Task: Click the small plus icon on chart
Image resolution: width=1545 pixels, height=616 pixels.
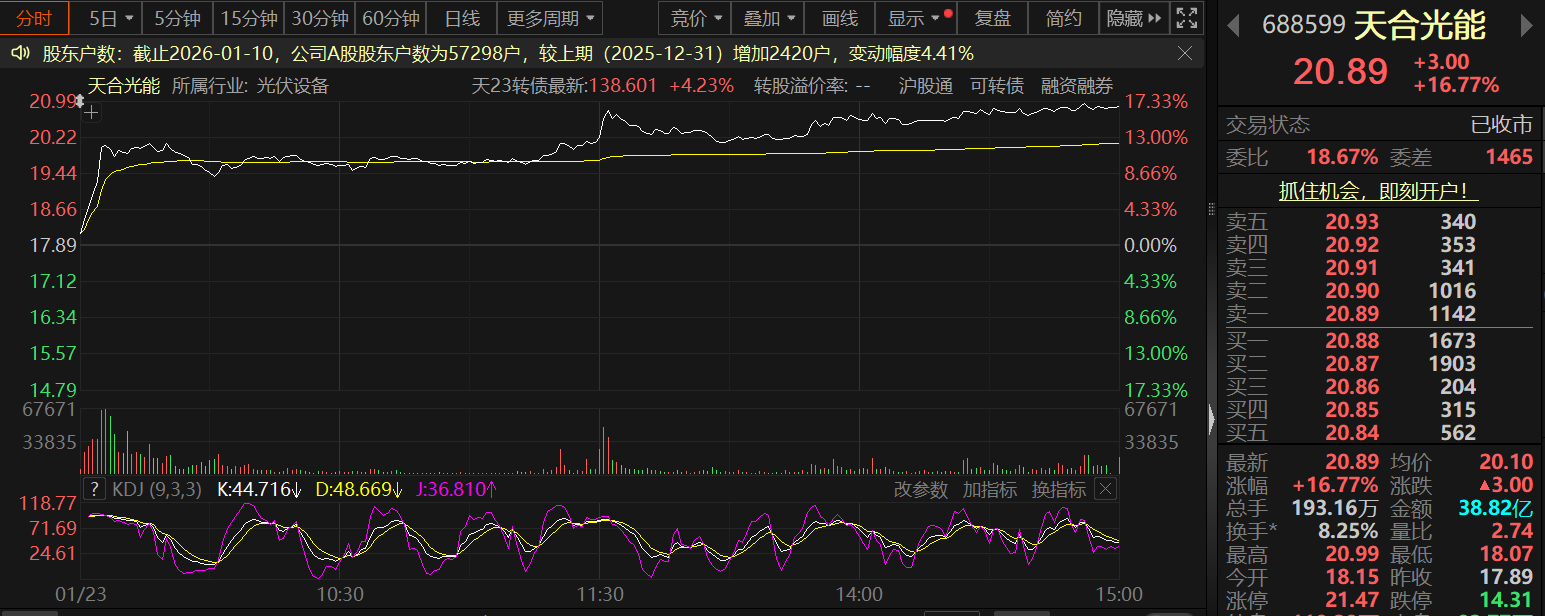Action: click(x=92, y=113)
